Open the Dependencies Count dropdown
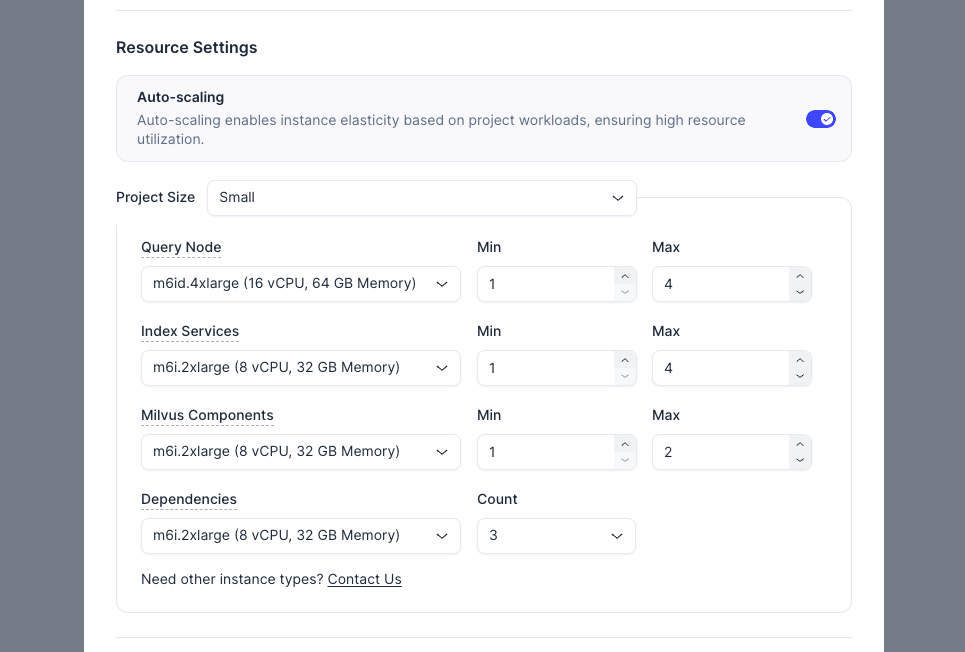The width and height of the screenshot is (965, 652). (556, 536)
